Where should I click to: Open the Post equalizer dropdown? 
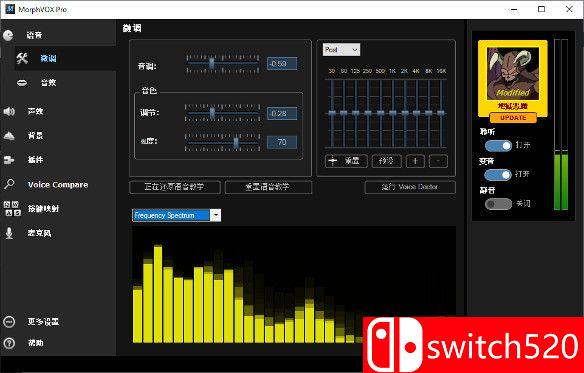pyautogui.click(x=341, y=50)
